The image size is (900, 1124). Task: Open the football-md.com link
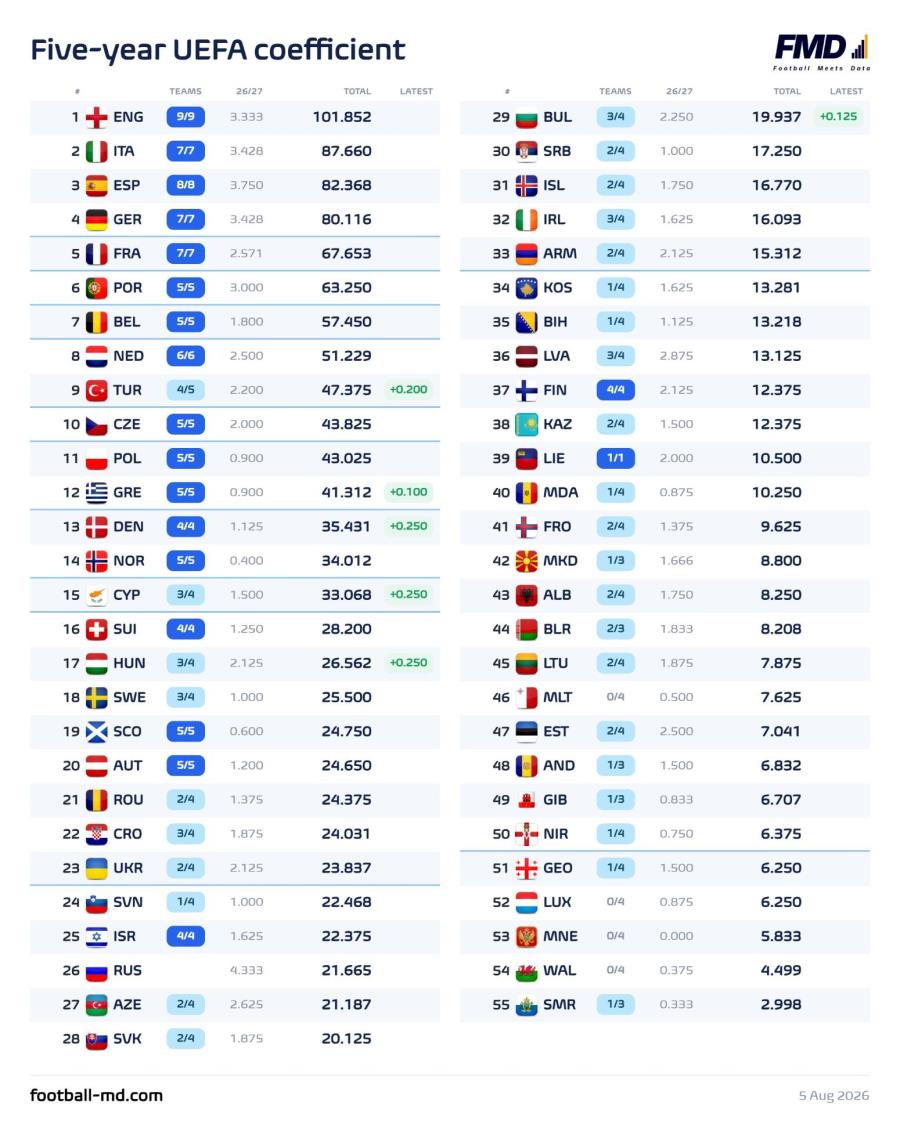[97, 1095]
